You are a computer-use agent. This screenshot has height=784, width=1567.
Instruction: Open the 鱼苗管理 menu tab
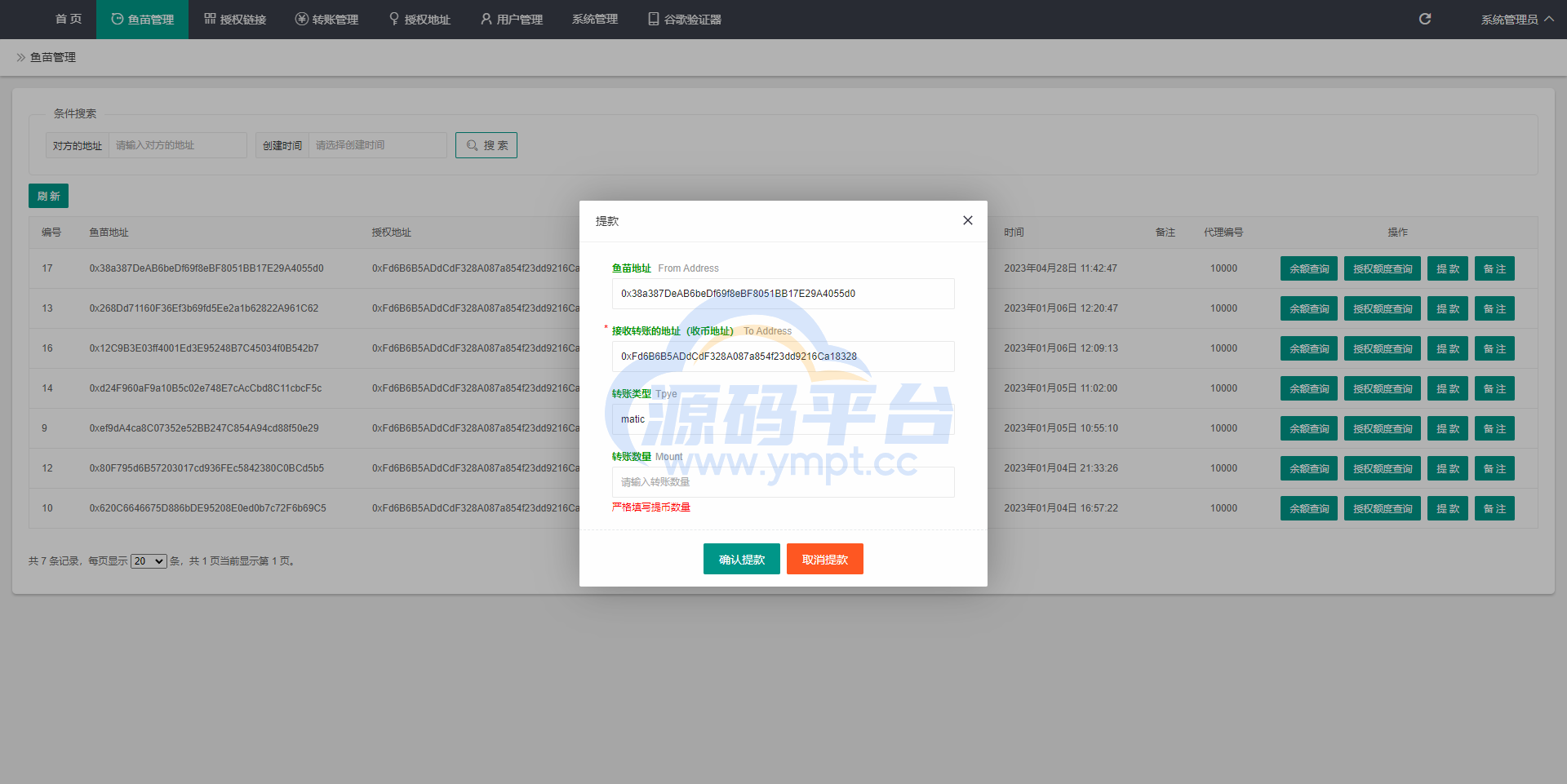coord(142,20)
